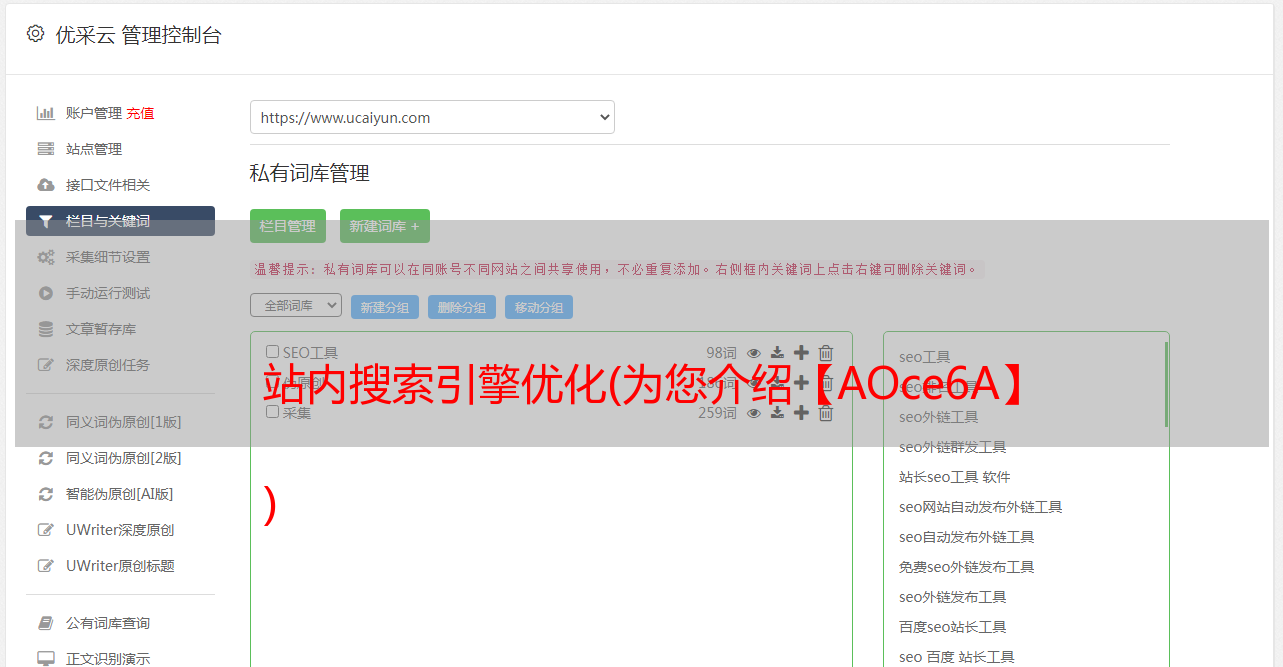Image resolution: width=1283 pixels, height=667 pixels.
Task: Tick the 采集 checkbox
Action: [272, 411]
